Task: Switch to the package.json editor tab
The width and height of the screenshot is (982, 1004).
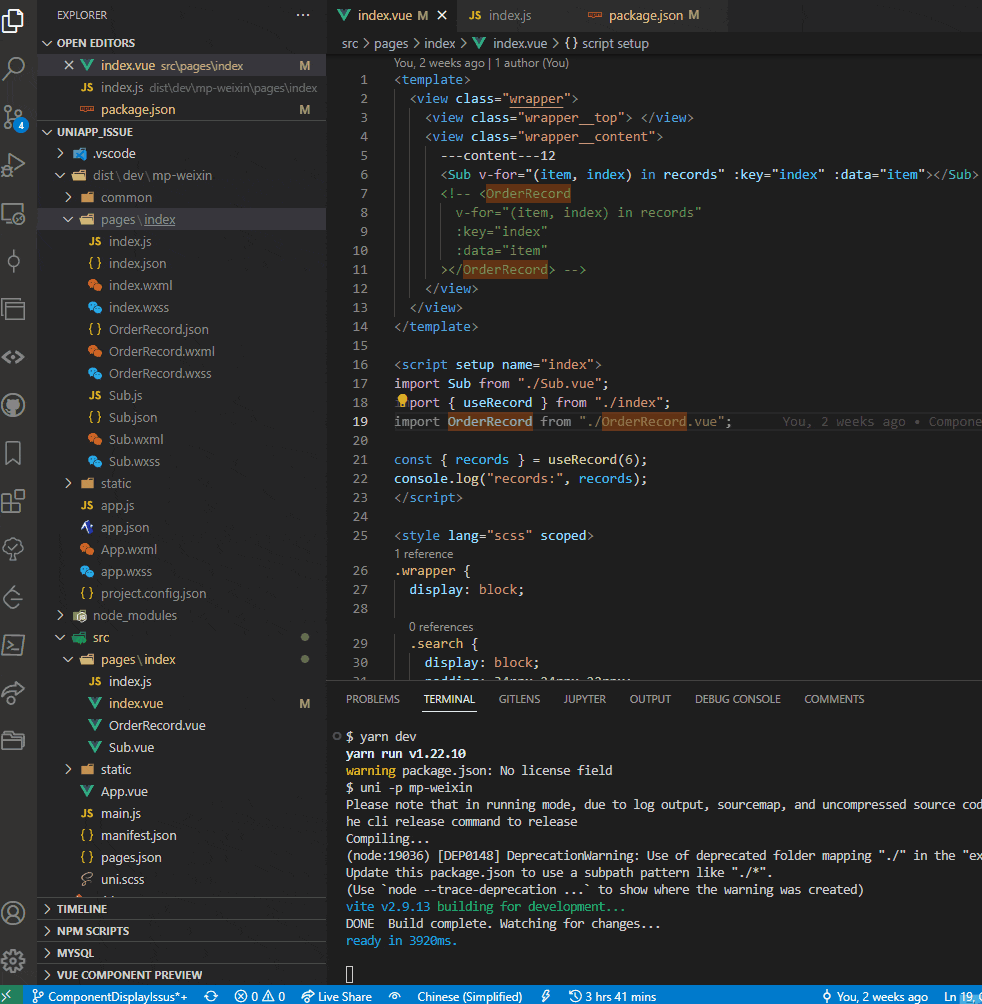Action: pos(645,16)
